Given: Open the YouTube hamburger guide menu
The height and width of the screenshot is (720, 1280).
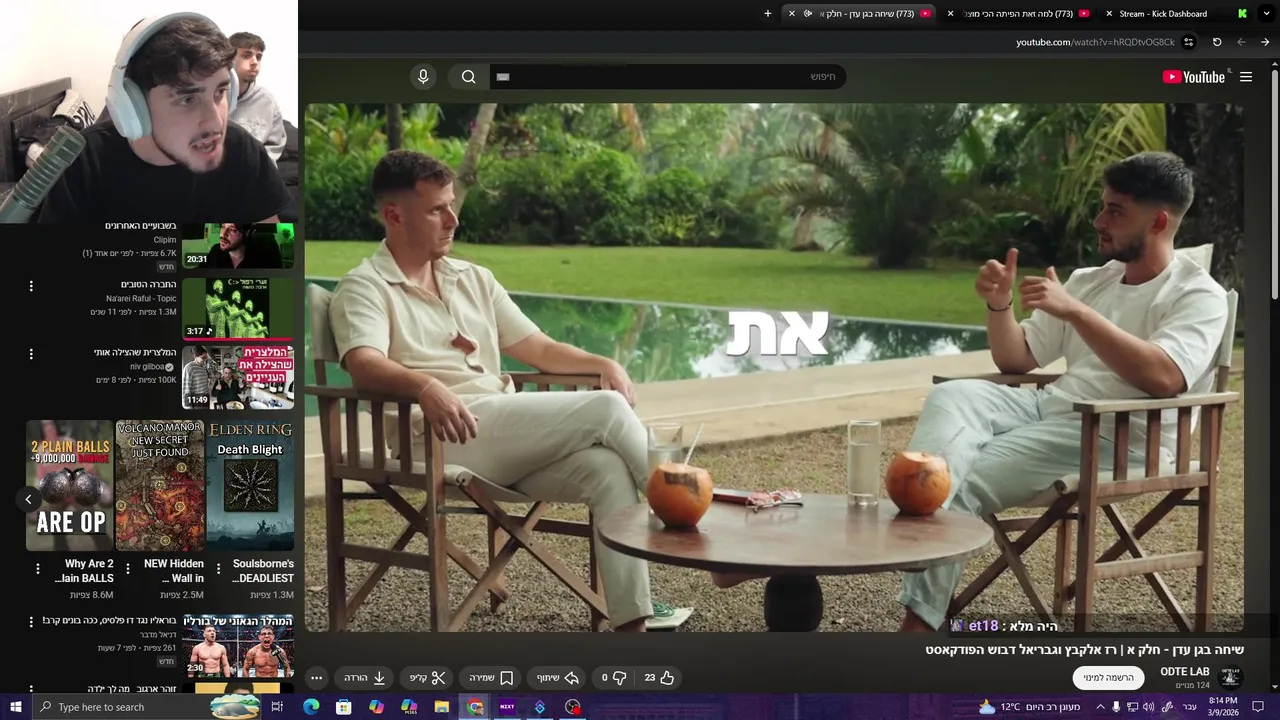Looking at the screenshot, I should coord(1246,77).
